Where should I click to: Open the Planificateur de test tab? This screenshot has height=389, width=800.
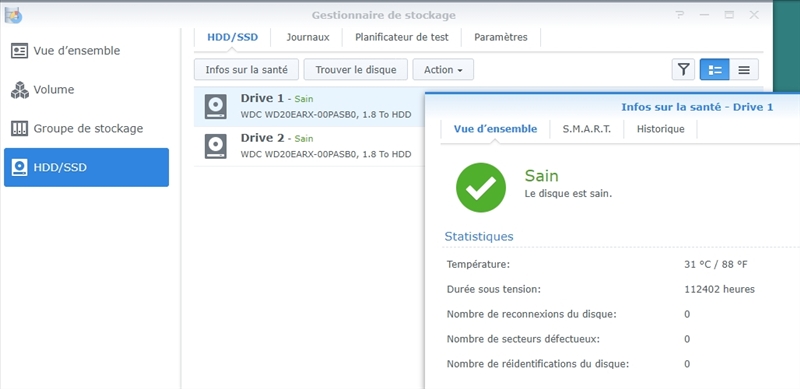pos(402,37)
